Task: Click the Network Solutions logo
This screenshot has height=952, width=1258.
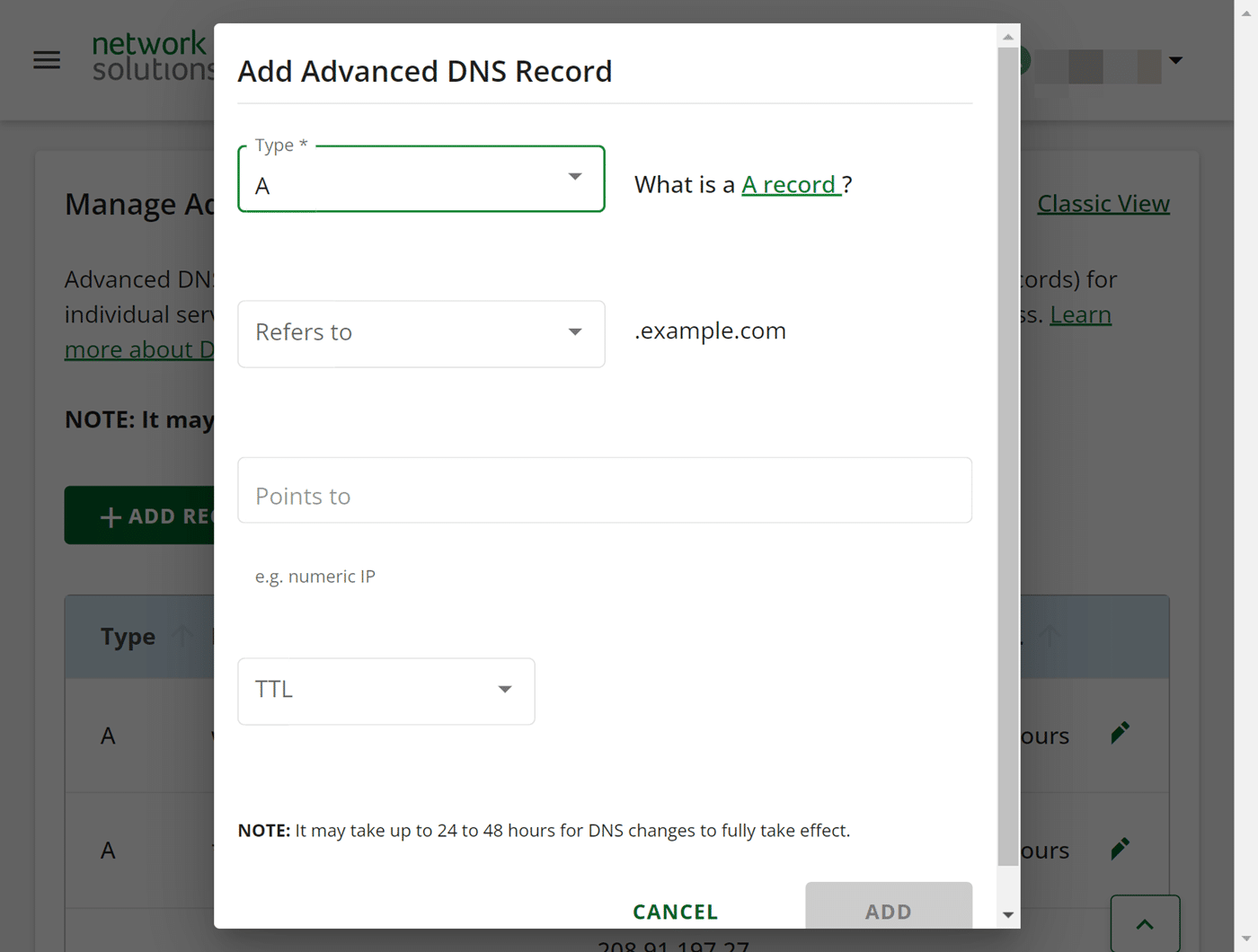Action: [x=150, y=56]
